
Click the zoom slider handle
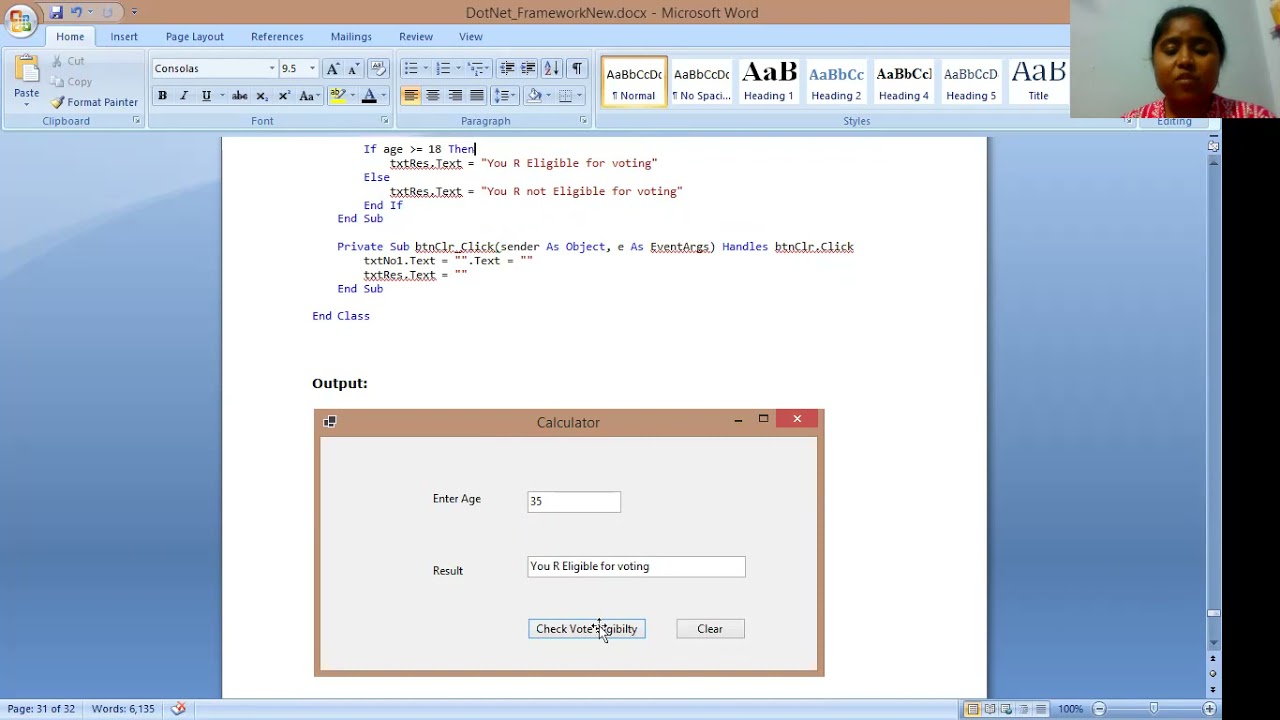point(1154,709)
